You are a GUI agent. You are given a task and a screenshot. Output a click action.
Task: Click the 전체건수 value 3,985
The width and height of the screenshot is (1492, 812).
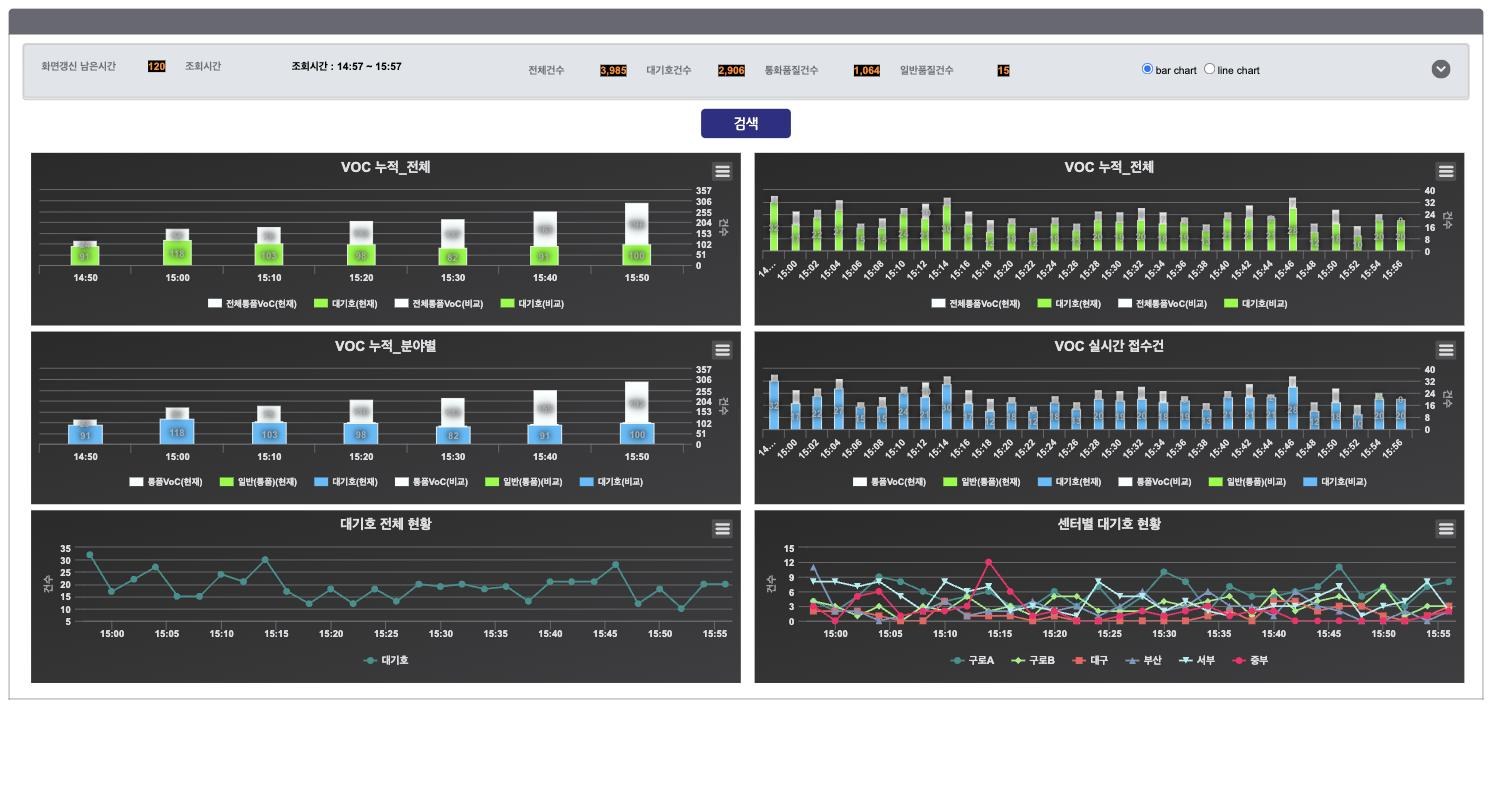[x=613, y=70]
